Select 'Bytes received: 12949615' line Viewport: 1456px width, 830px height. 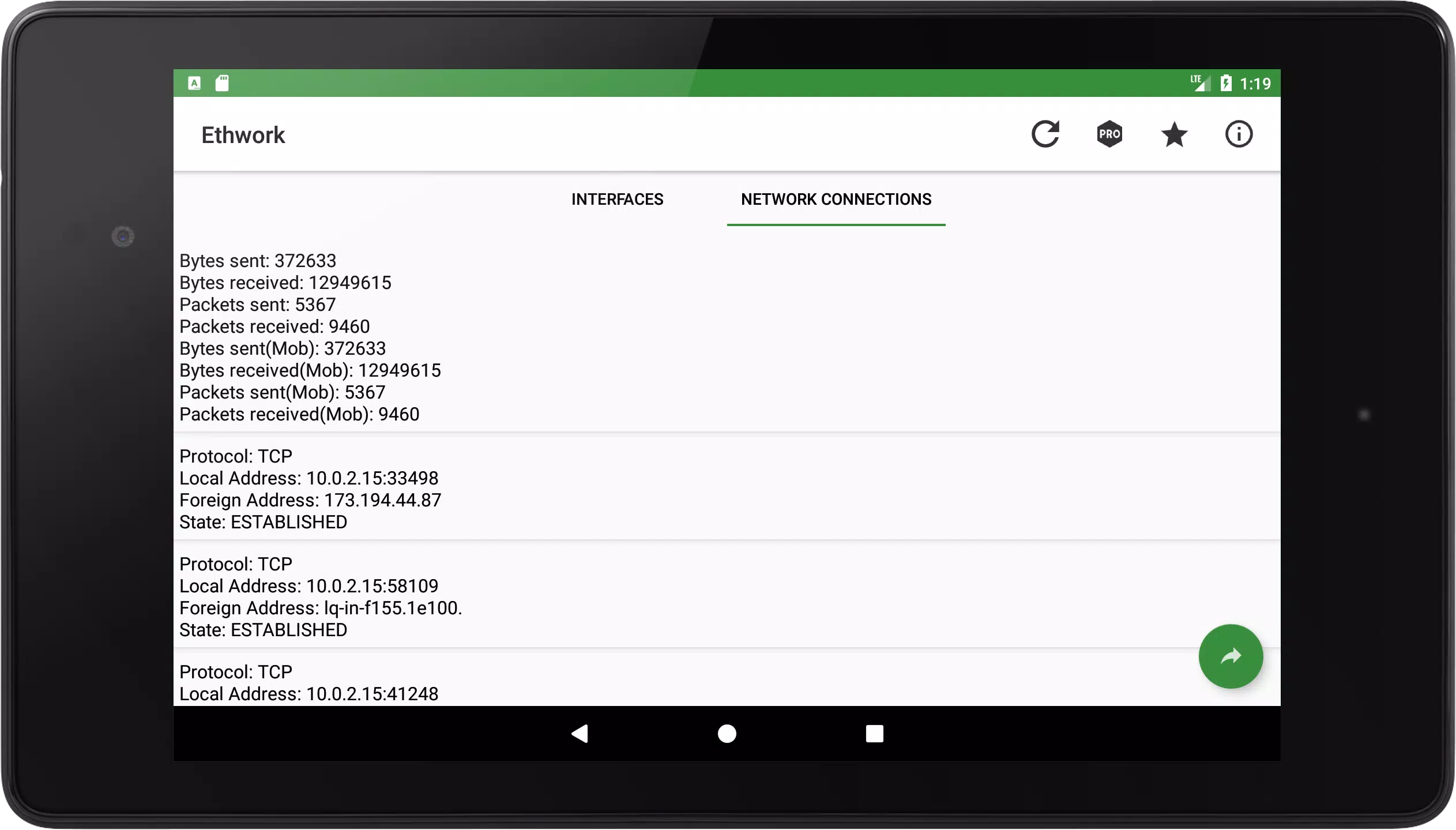pyautogui.click(x=285, y=283)
